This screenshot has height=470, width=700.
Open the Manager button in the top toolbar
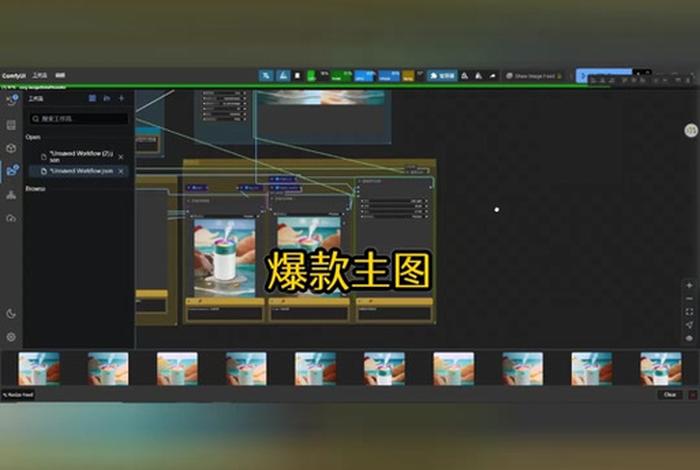pyautogui.click(x=442, y=76)
